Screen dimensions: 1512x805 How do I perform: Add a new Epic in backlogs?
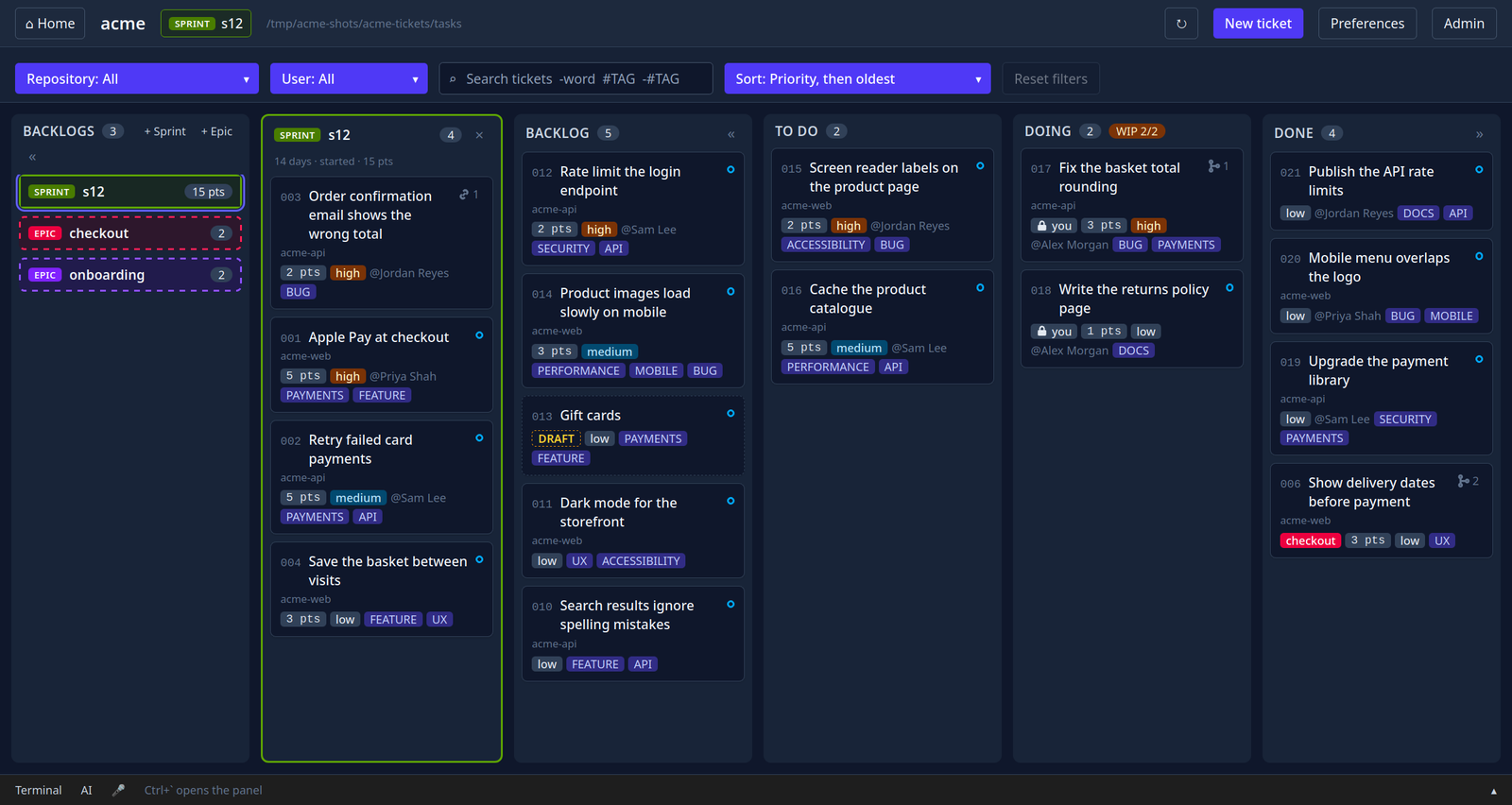click(x=216, y=131)
